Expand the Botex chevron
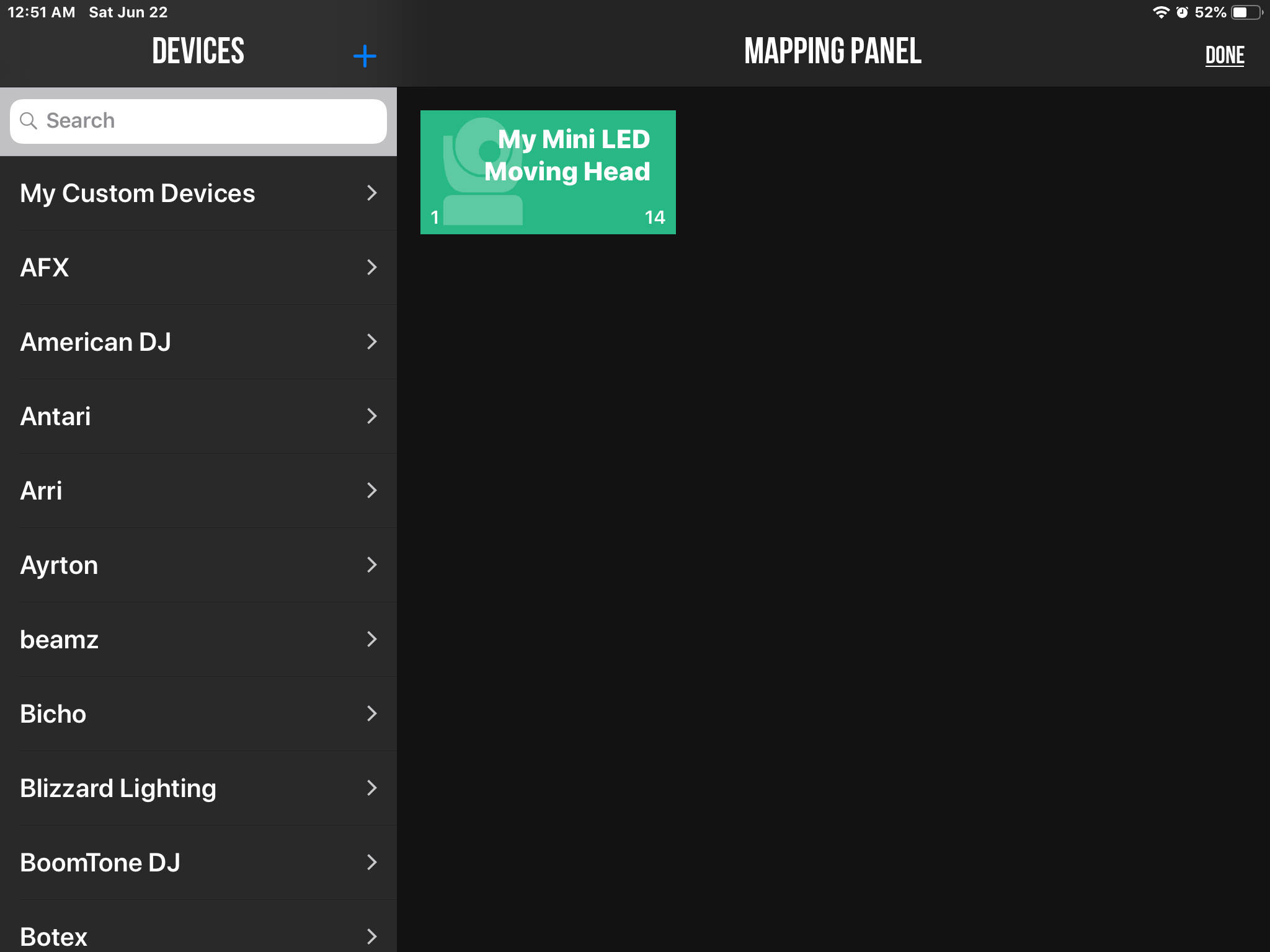The width and height of the screenshot is (1270, 952). click(371, 937)
